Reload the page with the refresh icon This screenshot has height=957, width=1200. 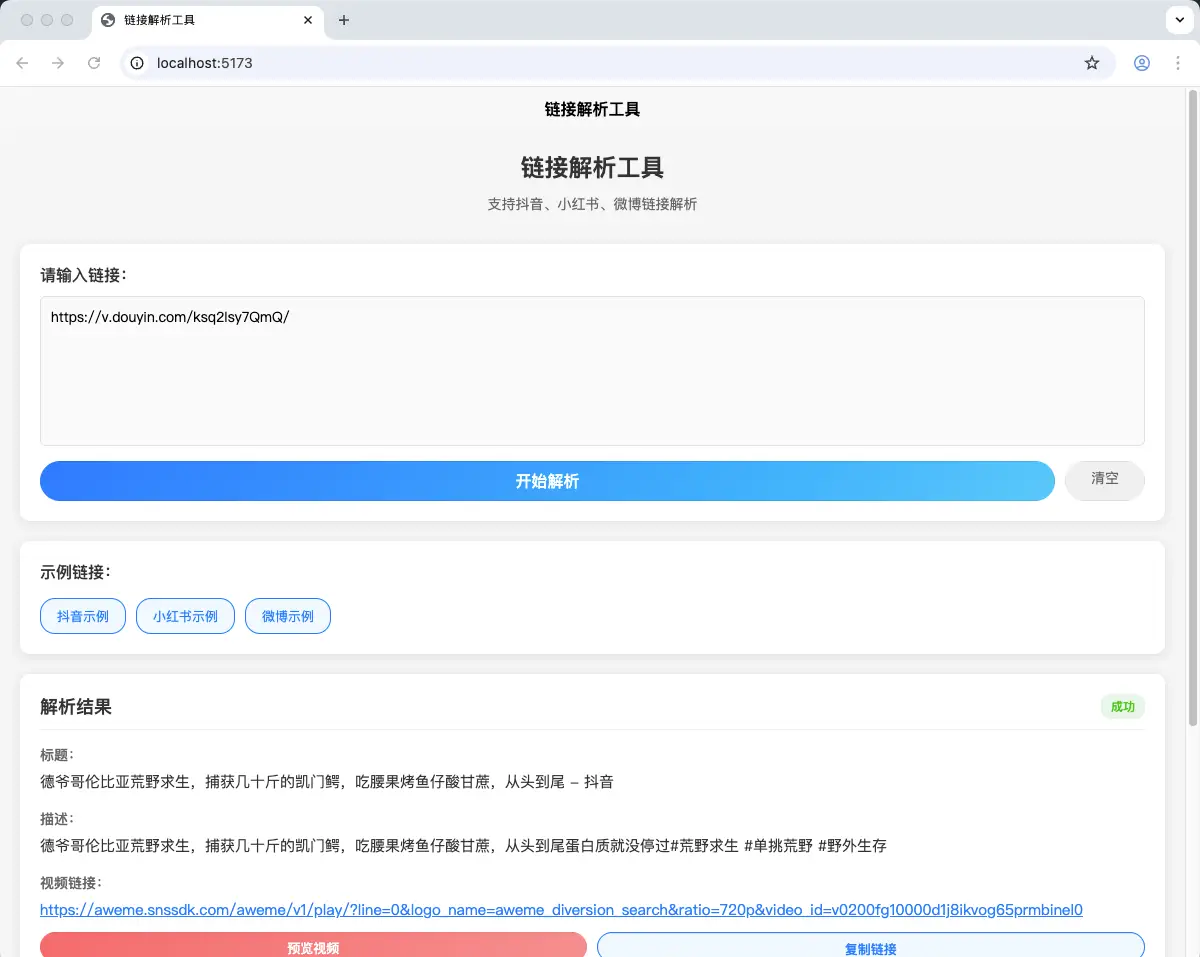[94, 63]
